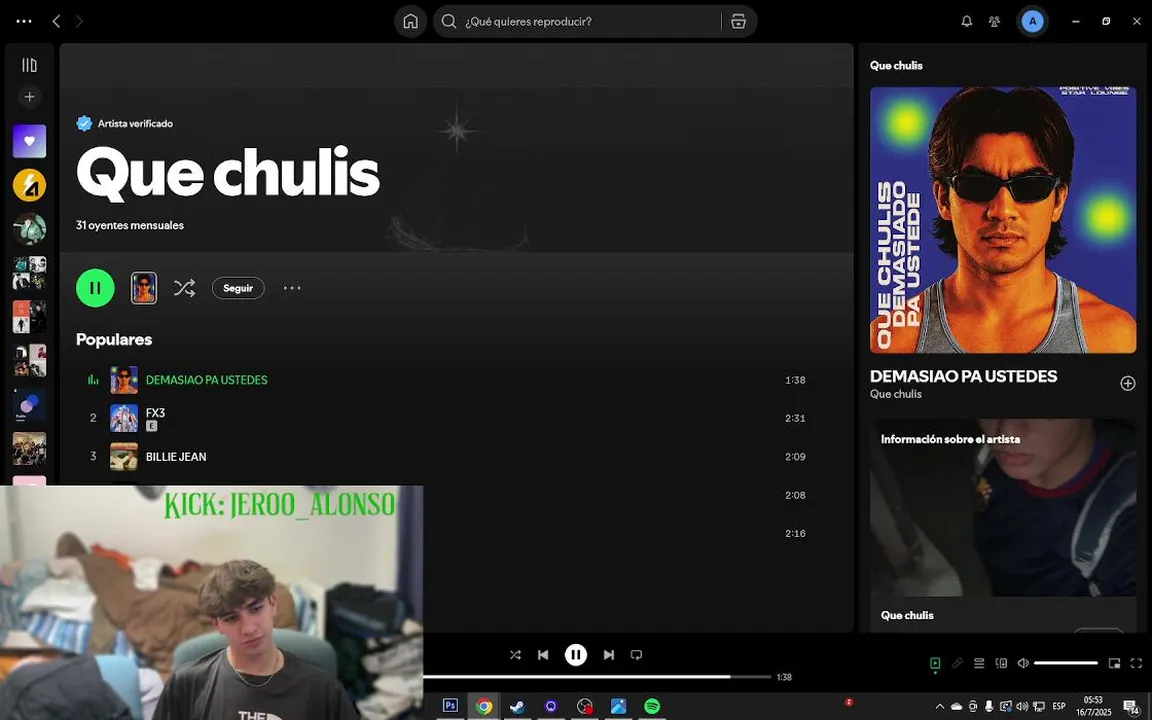The image size is (1152, 720).
Task: Open the three-dots app menu at top left
Action: click(x=24, y=21)
